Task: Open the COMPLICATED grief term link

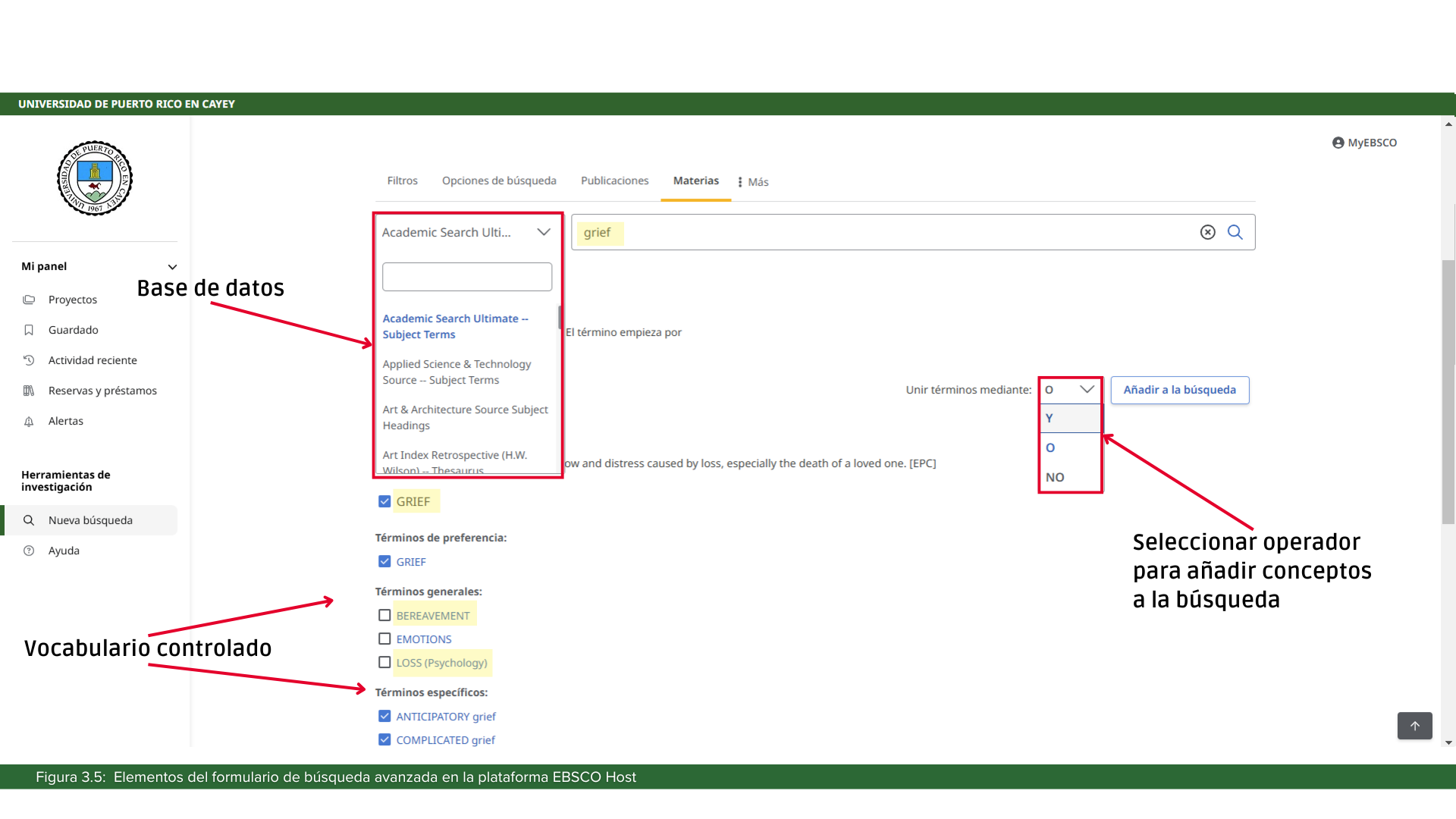Action: 445,740
